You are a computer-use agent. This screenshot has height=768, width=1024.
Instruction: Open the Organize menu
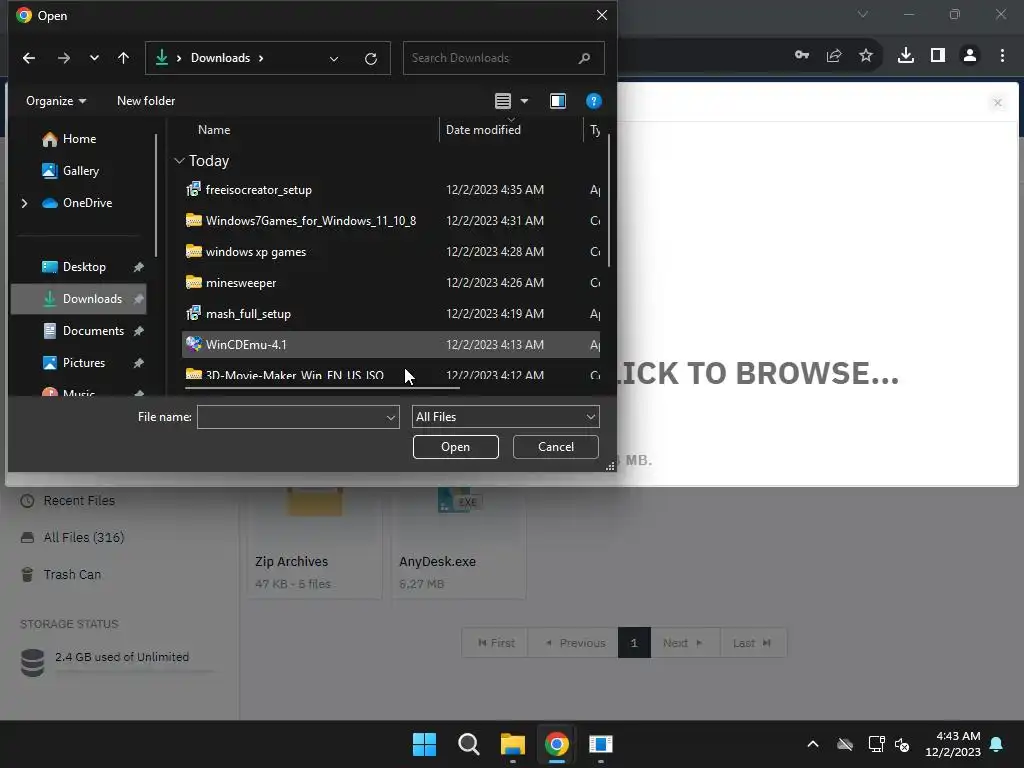[x=56, y=101]
